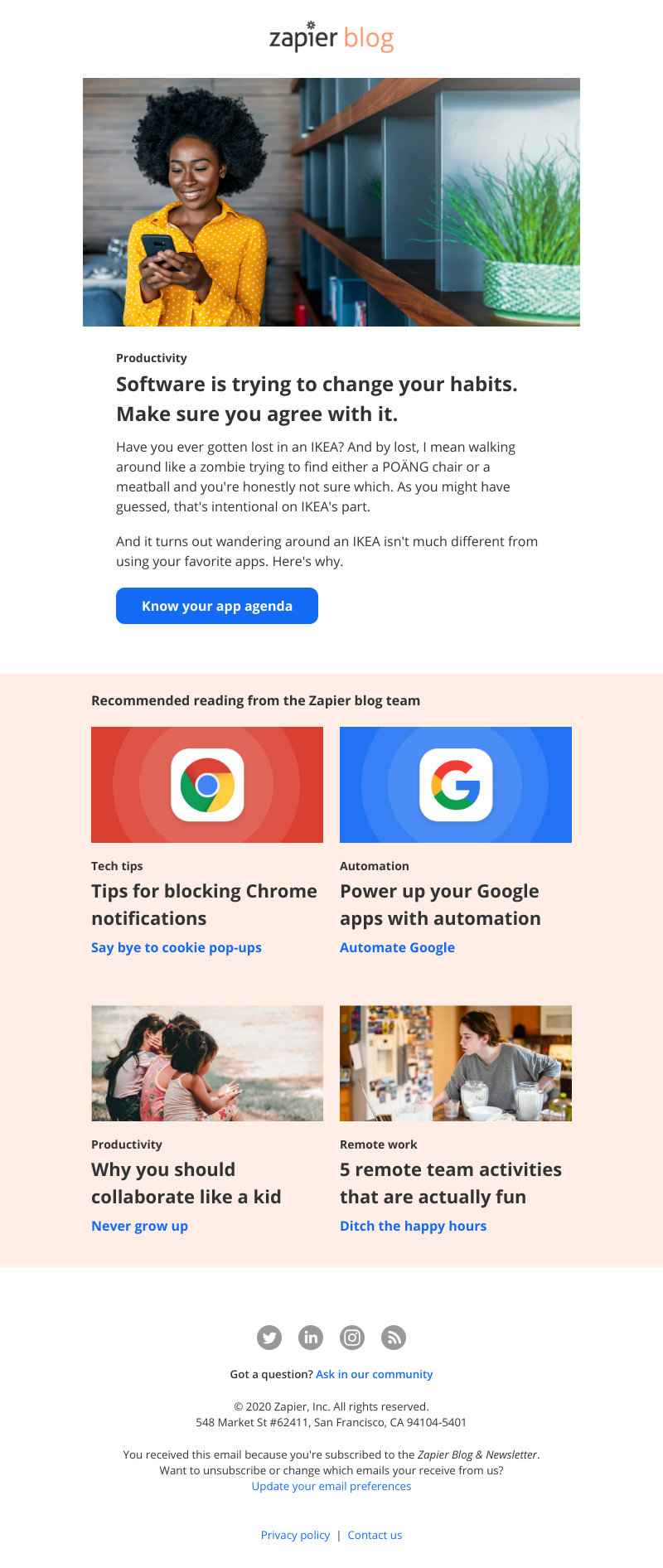Click the Google G logo image

(456, 785)
